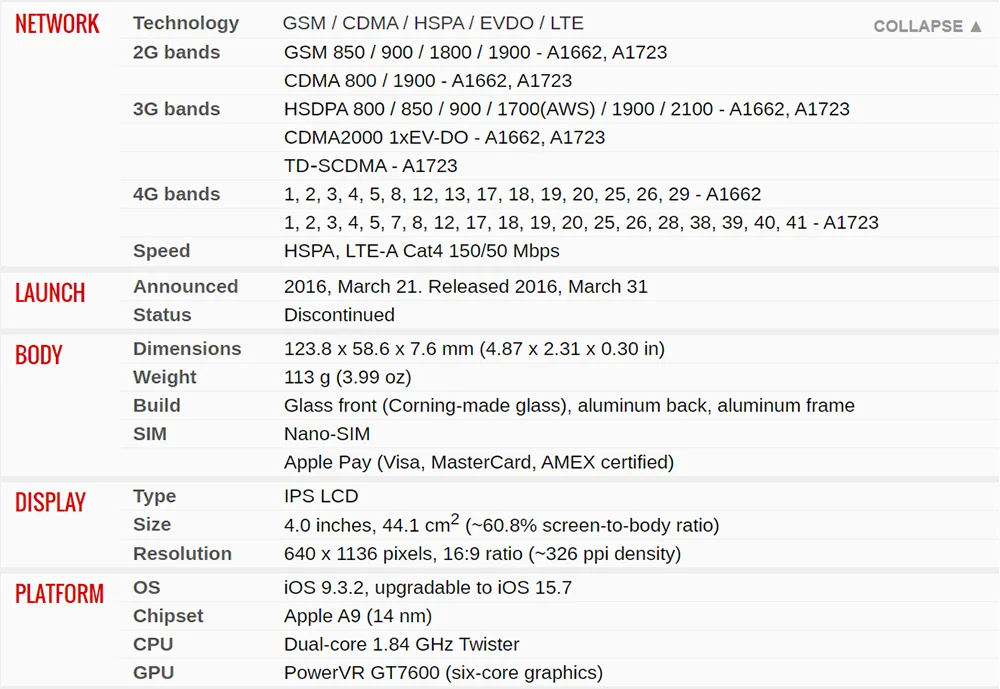Click the OS spec label
The width and height of the screenshot is (1000, 689).
pos(146,587)
